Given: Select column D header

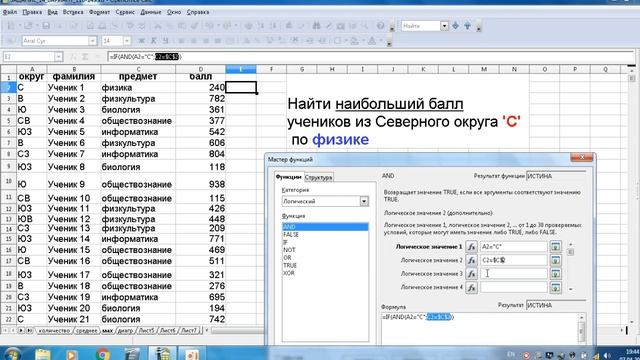Looking at the screenshot, I should click(x=200, y=69).
